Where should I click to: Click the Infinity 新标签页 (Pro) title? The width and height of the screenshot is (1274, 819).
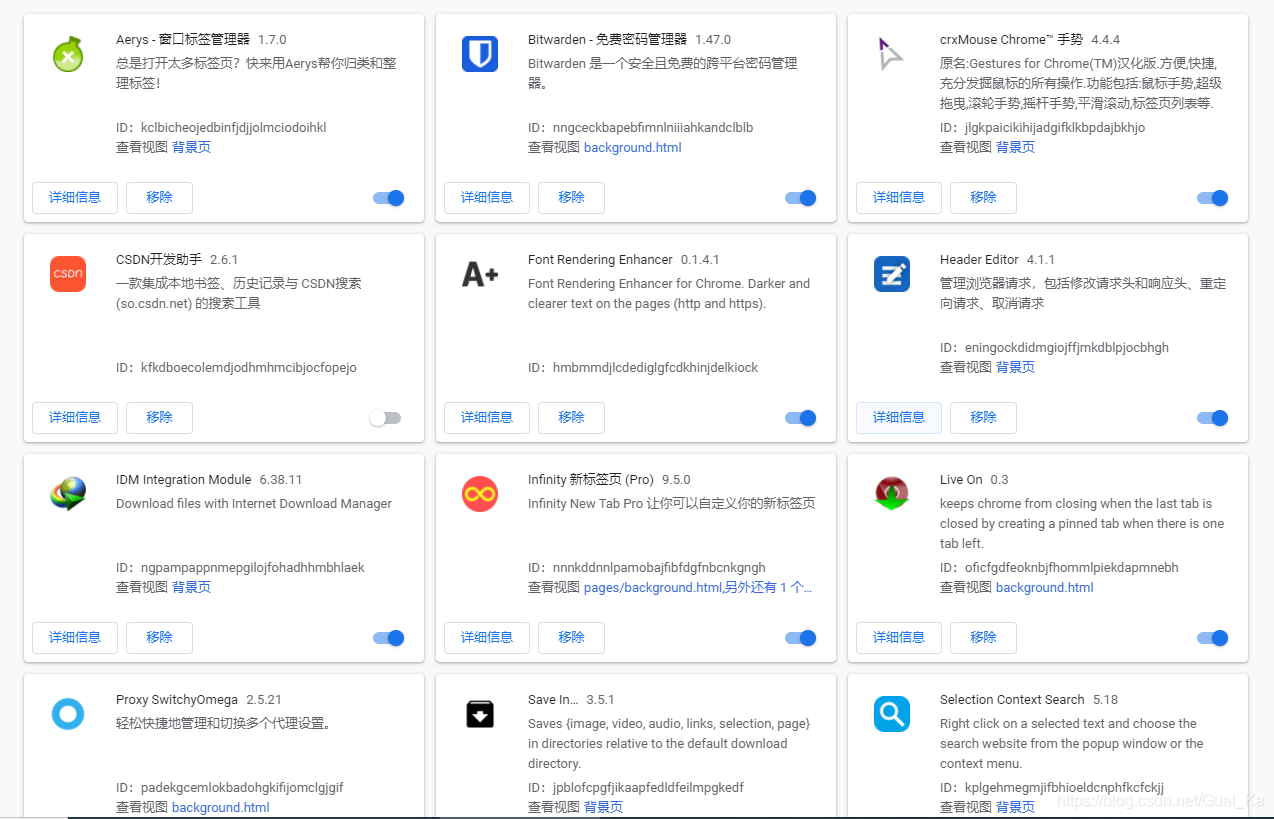[x=591, y=480]
